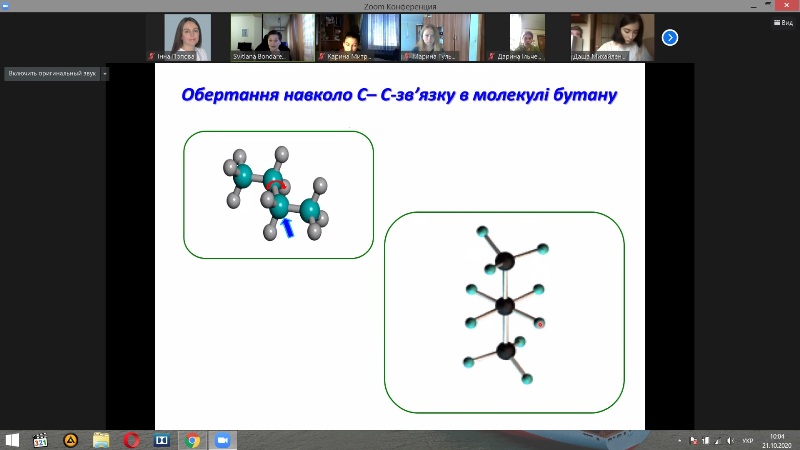Launch AIMP player from taskbar

(x=70, y=440)
